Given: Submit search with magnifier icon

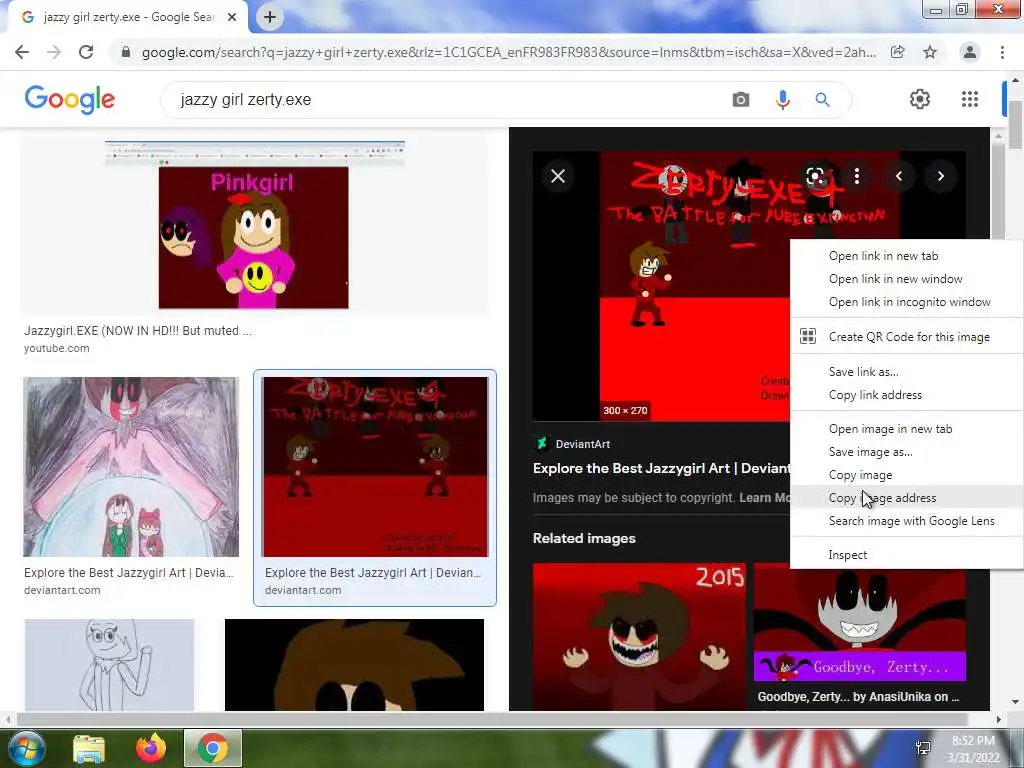Looking at the screenshot, I should click(x=823, y=100).
